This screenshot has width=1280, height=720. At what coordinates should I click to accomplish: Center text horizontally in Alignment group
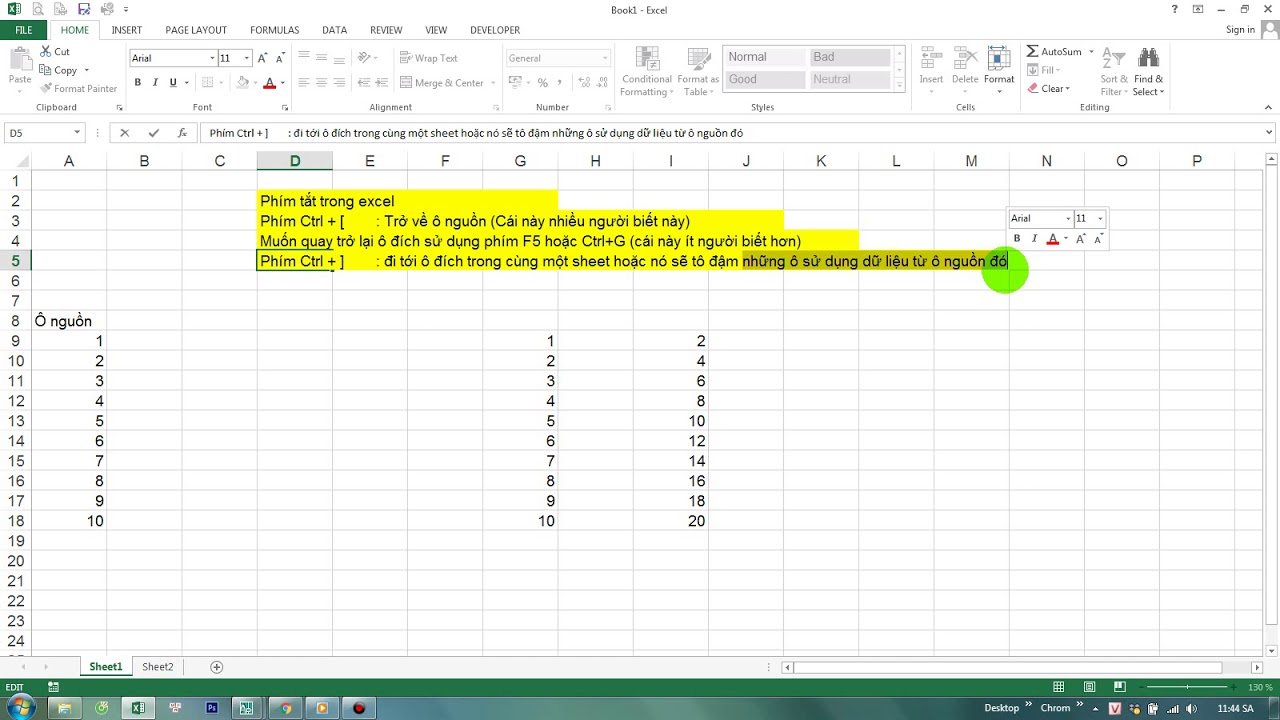322,83
